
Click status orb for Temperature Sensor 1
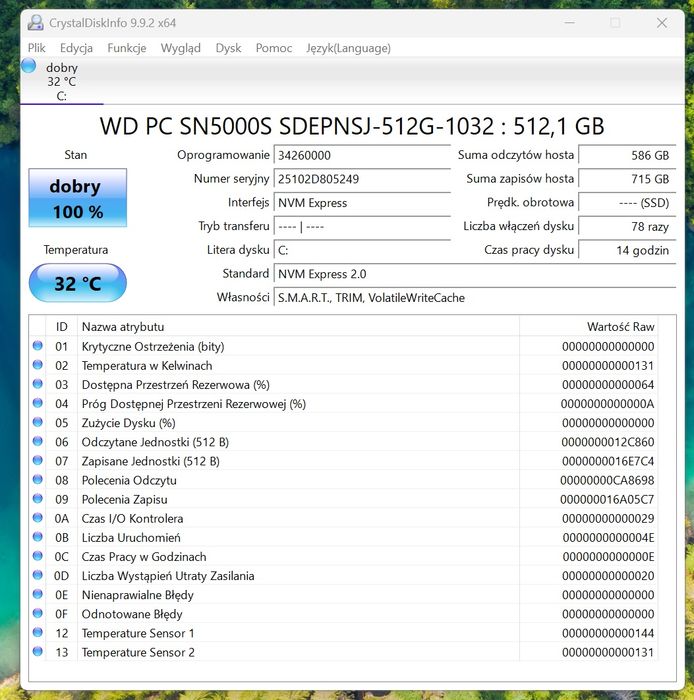pos(37,632)
